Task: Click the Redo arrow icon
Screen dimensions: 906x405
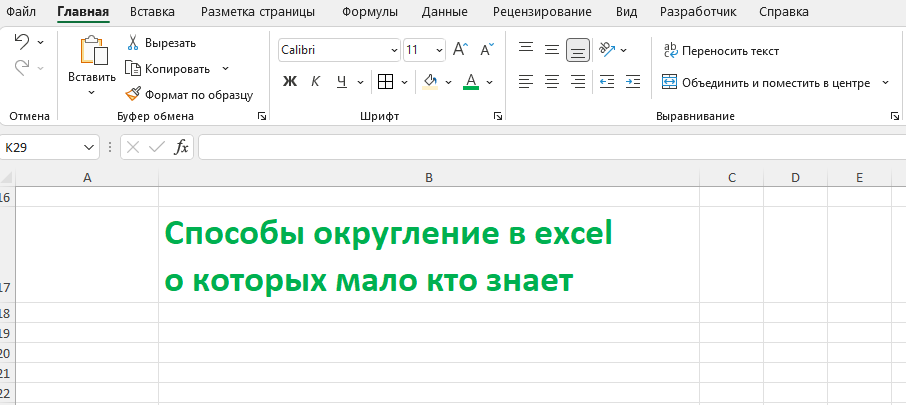Action: tap(22, 68)
